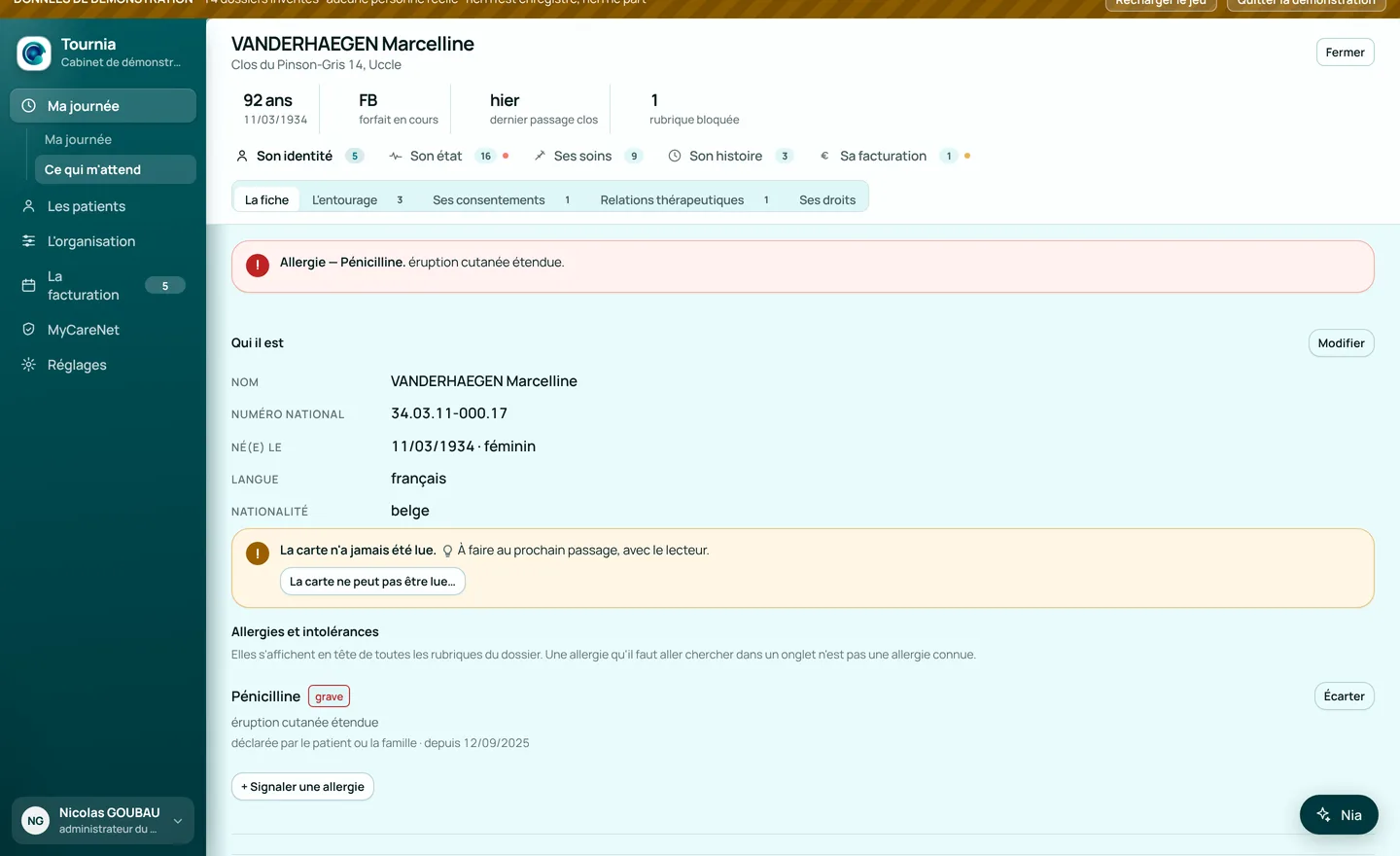Close the patient file with Fermer
Screen dimensions: 1400x856
[1345, 53]
